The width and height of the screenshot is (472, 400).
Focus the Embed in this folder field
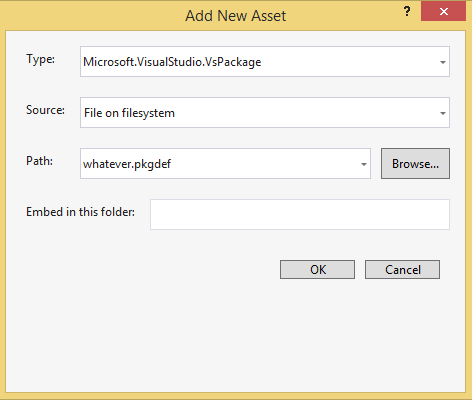pos(300,214)
